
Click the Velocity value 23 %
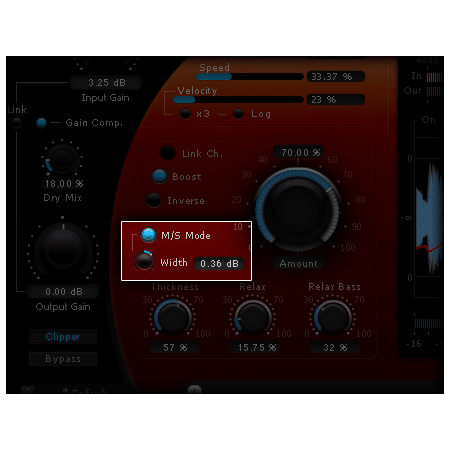[x=336, y=99]
